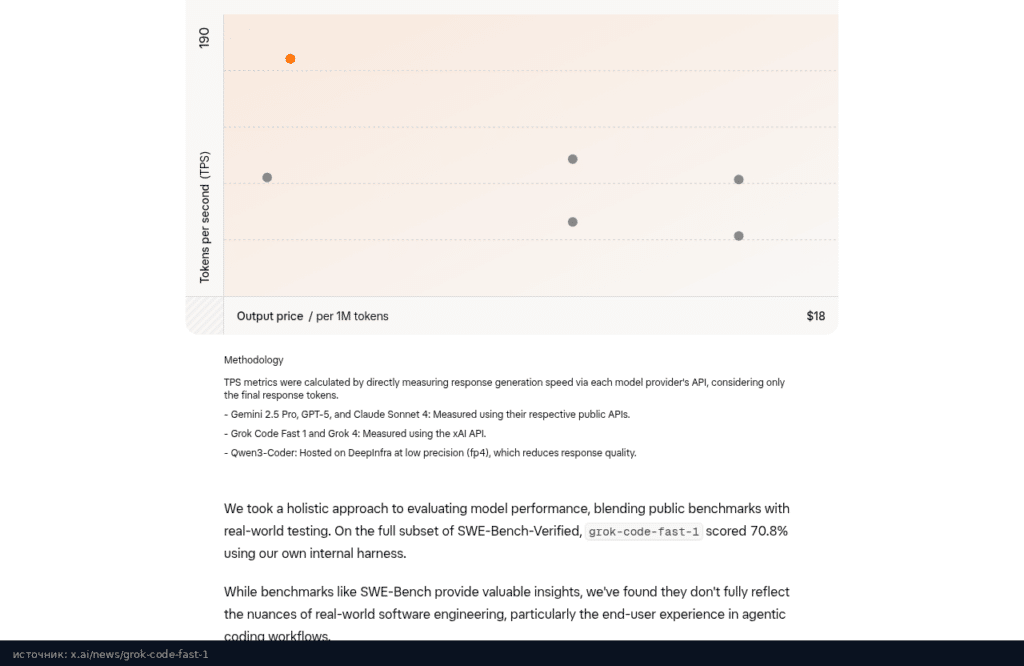Click the $18 maximum price label
This screenshot has height=666, width=1024.
point(816,316)
